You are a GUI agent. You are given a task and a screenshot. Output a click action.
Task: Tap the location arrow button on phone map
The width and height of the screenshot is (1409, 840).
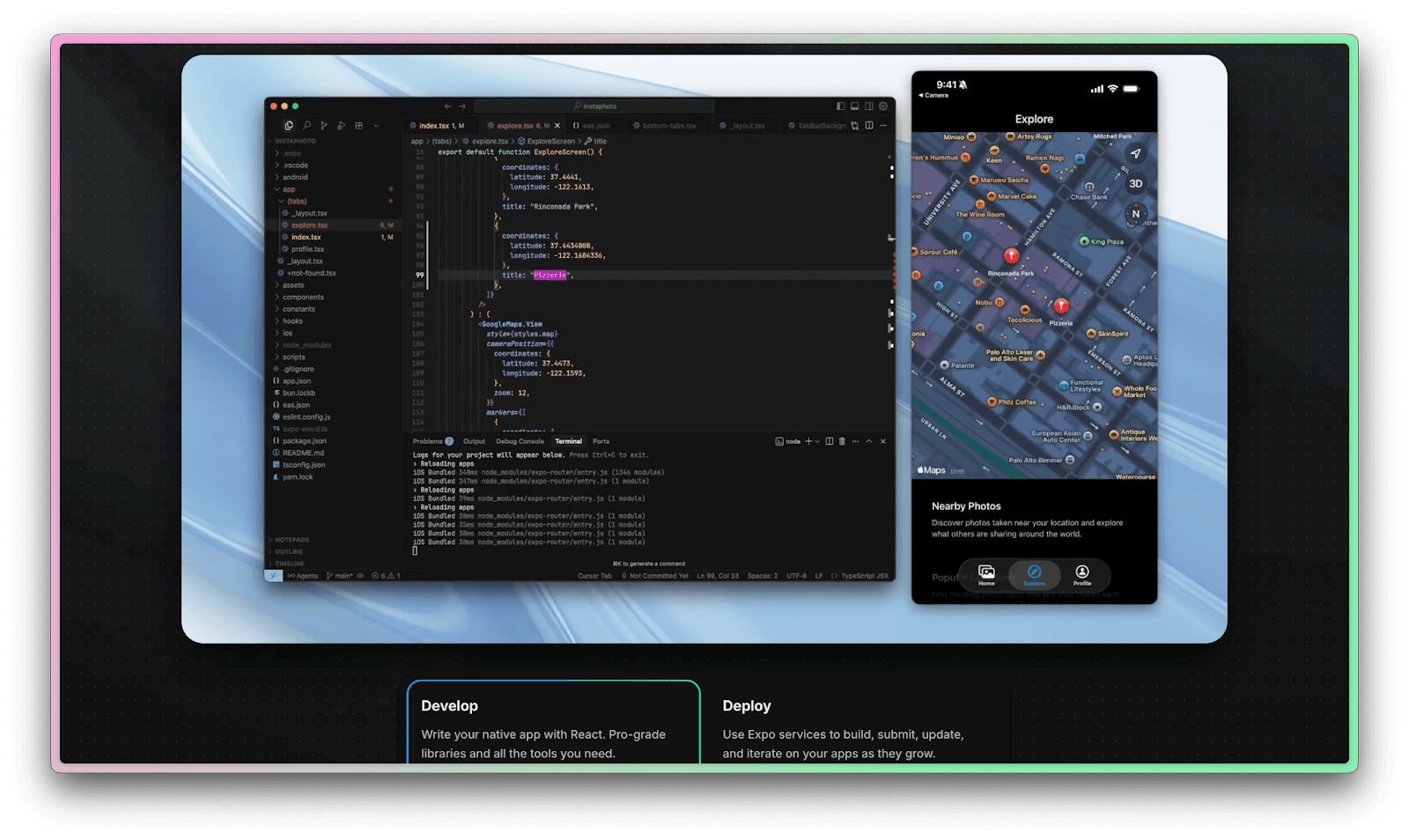1136,154
